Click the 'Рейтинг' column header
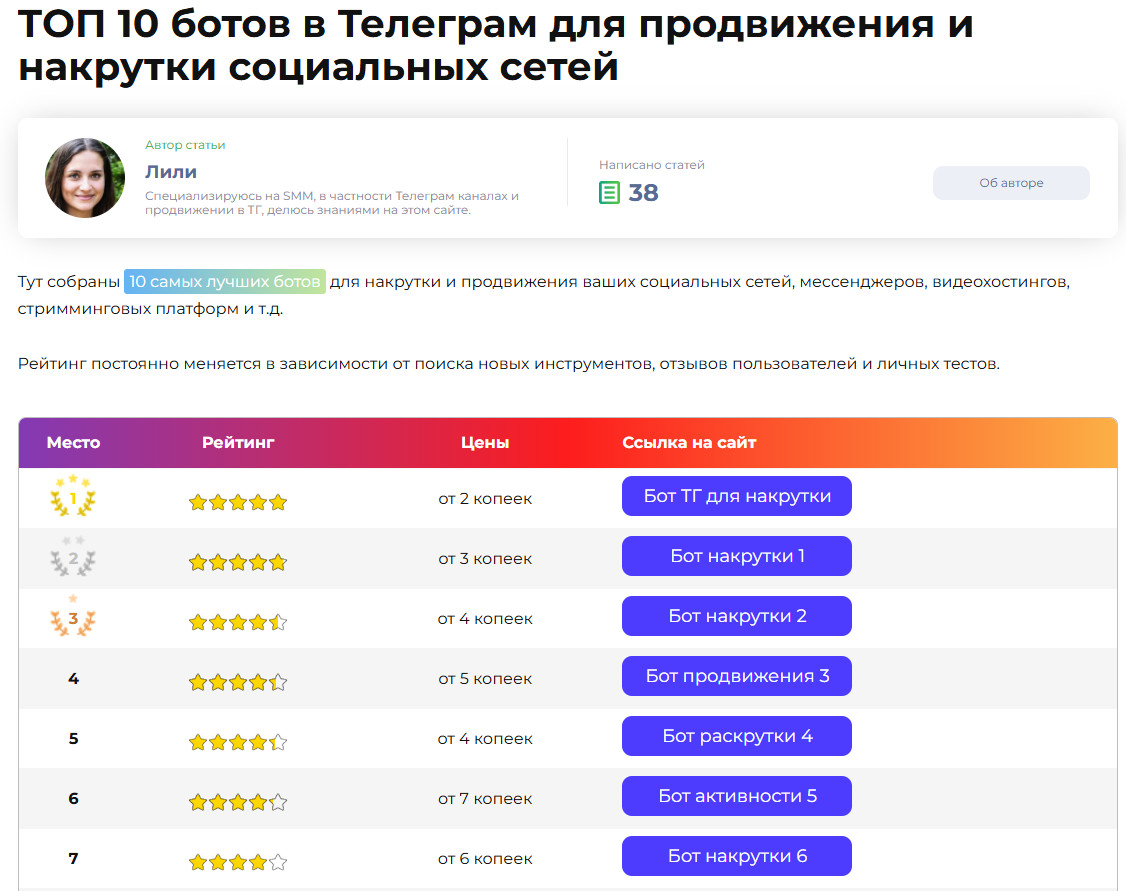Viewport: 1126px width, 891px height. [x=238, y=442]
